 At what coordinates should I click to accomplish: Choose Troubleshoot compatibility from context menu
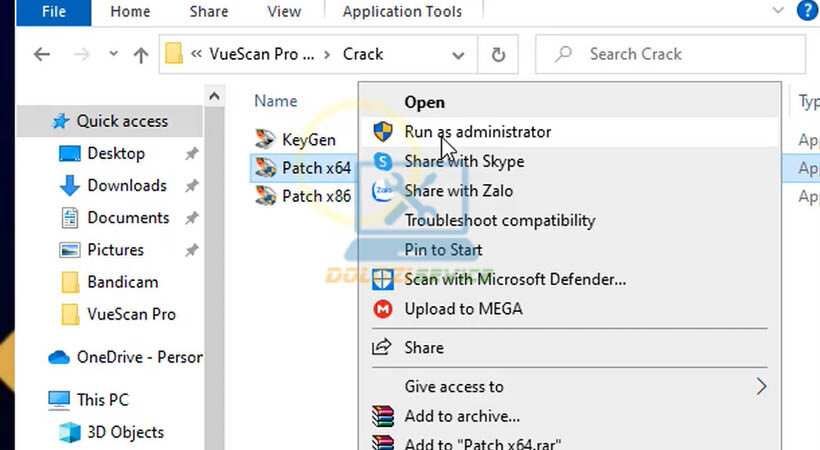point(499,221)
